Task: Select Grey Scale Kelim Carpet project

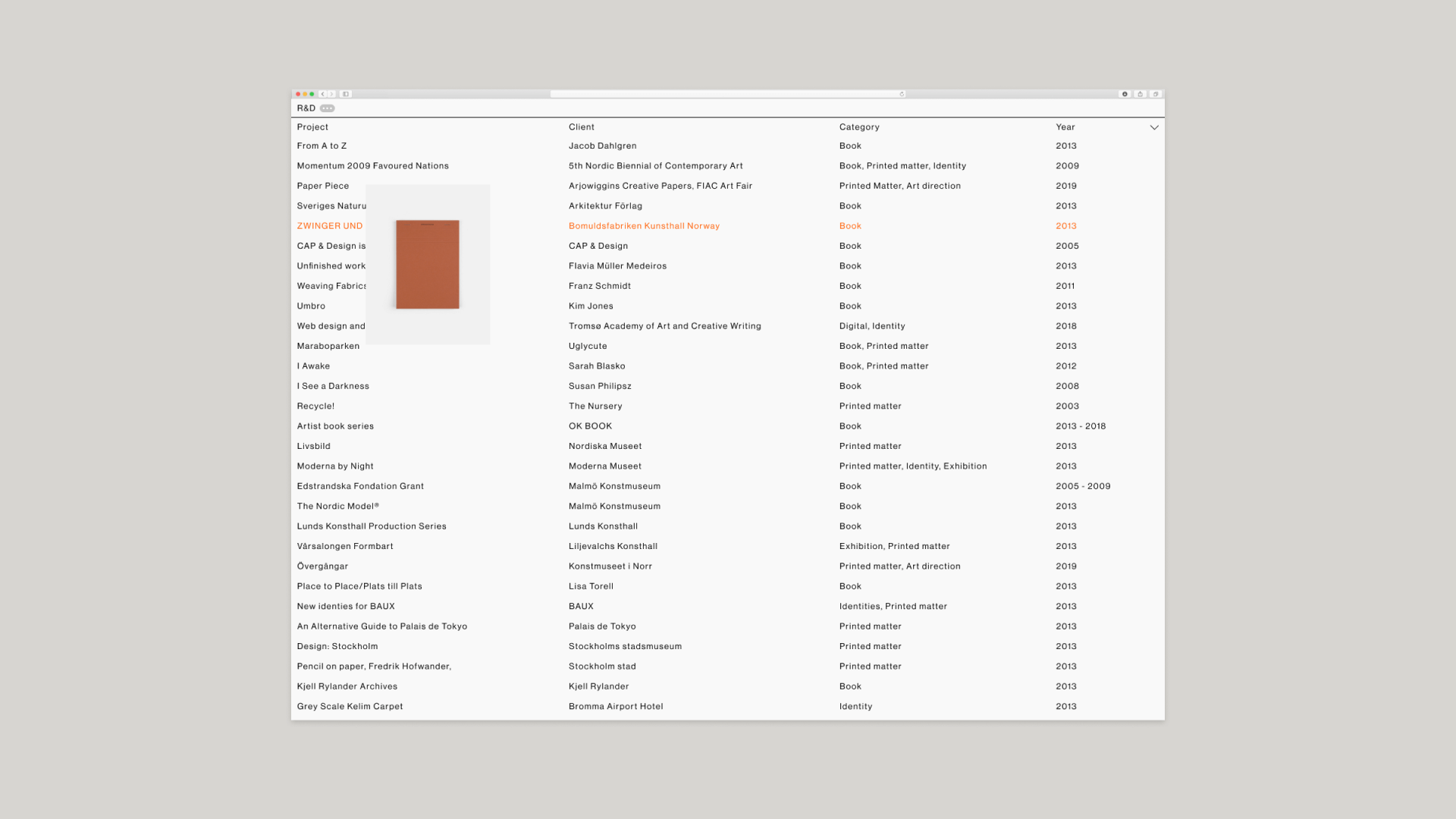Action: [x=350, y=707]
